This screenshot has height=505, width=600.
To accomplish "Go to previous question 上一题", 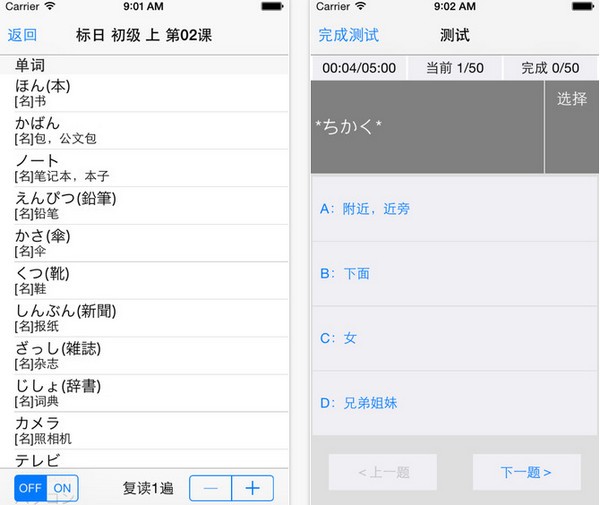I will tap(383, 472).
